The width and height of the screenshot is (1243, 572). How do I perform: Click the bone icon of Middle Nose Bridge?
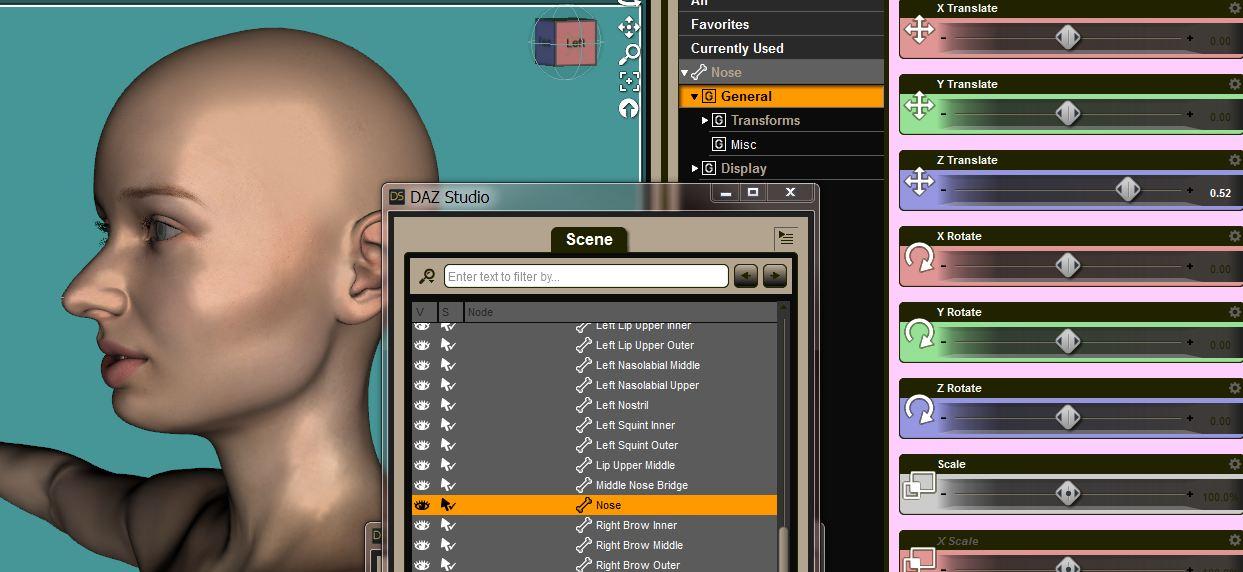click(x=584, y=485)
